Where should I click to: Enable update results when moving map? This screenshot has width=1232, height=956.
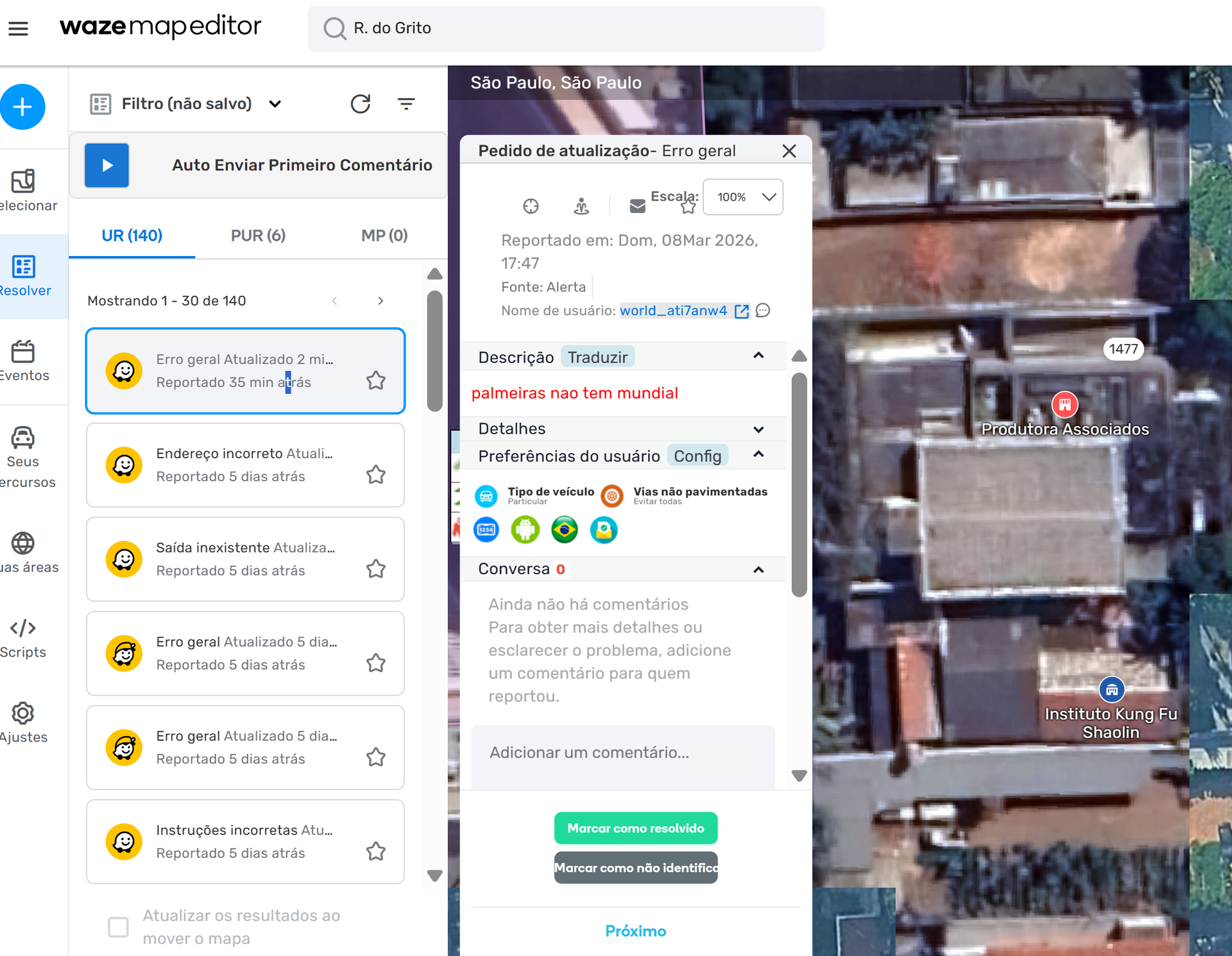pos(118,926)
